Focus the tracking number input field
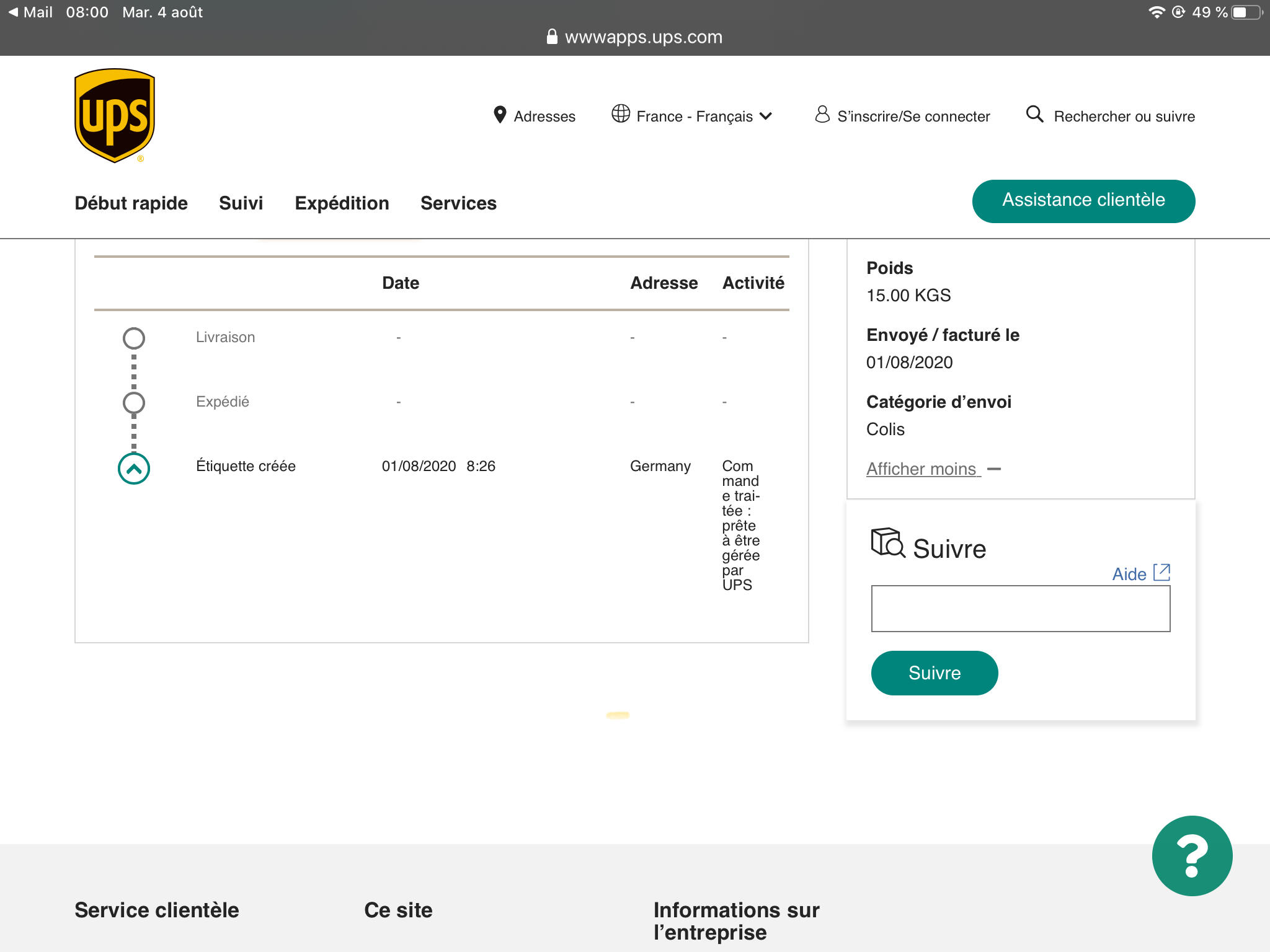This screenshot has height=952, width=1270. click(1021, 609)
